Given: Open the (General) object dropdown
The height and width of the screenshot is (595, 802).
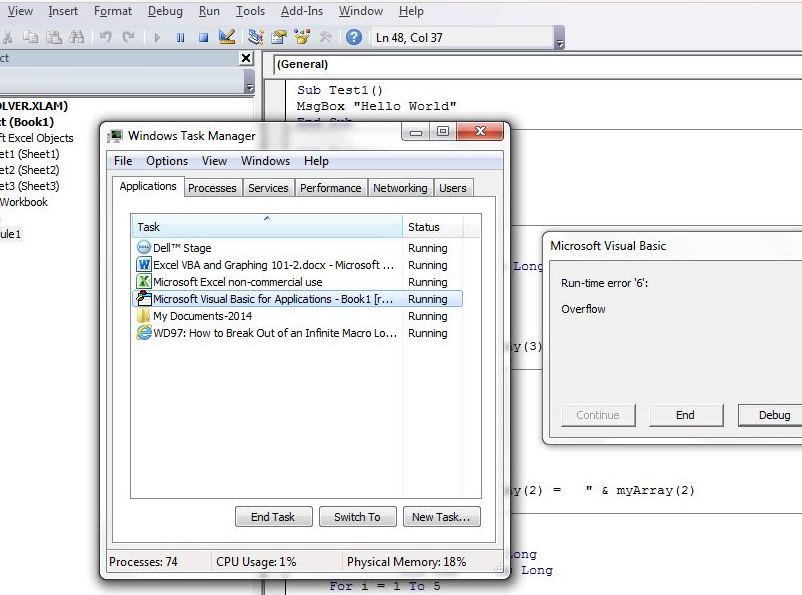Looking at the screenshot, I should pyautogui.click(x=537, y=64).
